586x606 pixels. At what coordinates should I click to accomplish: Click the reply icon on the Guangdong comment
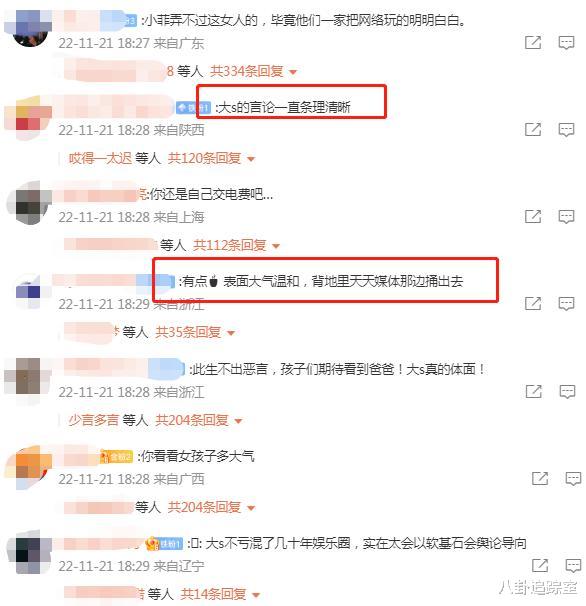pos(566,43)
